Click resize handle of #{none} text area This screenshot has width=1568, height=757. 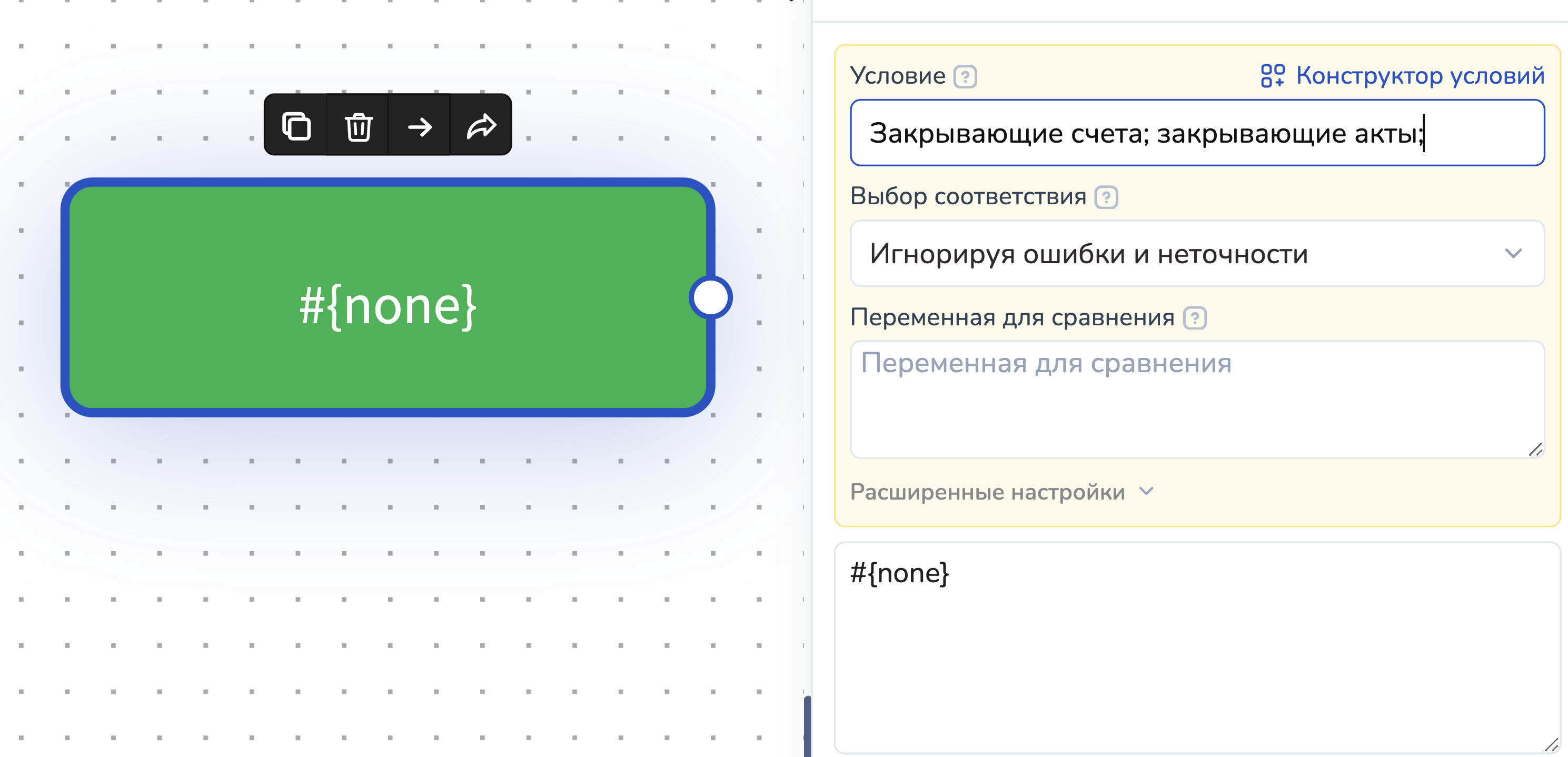[x=1551, y=744]
